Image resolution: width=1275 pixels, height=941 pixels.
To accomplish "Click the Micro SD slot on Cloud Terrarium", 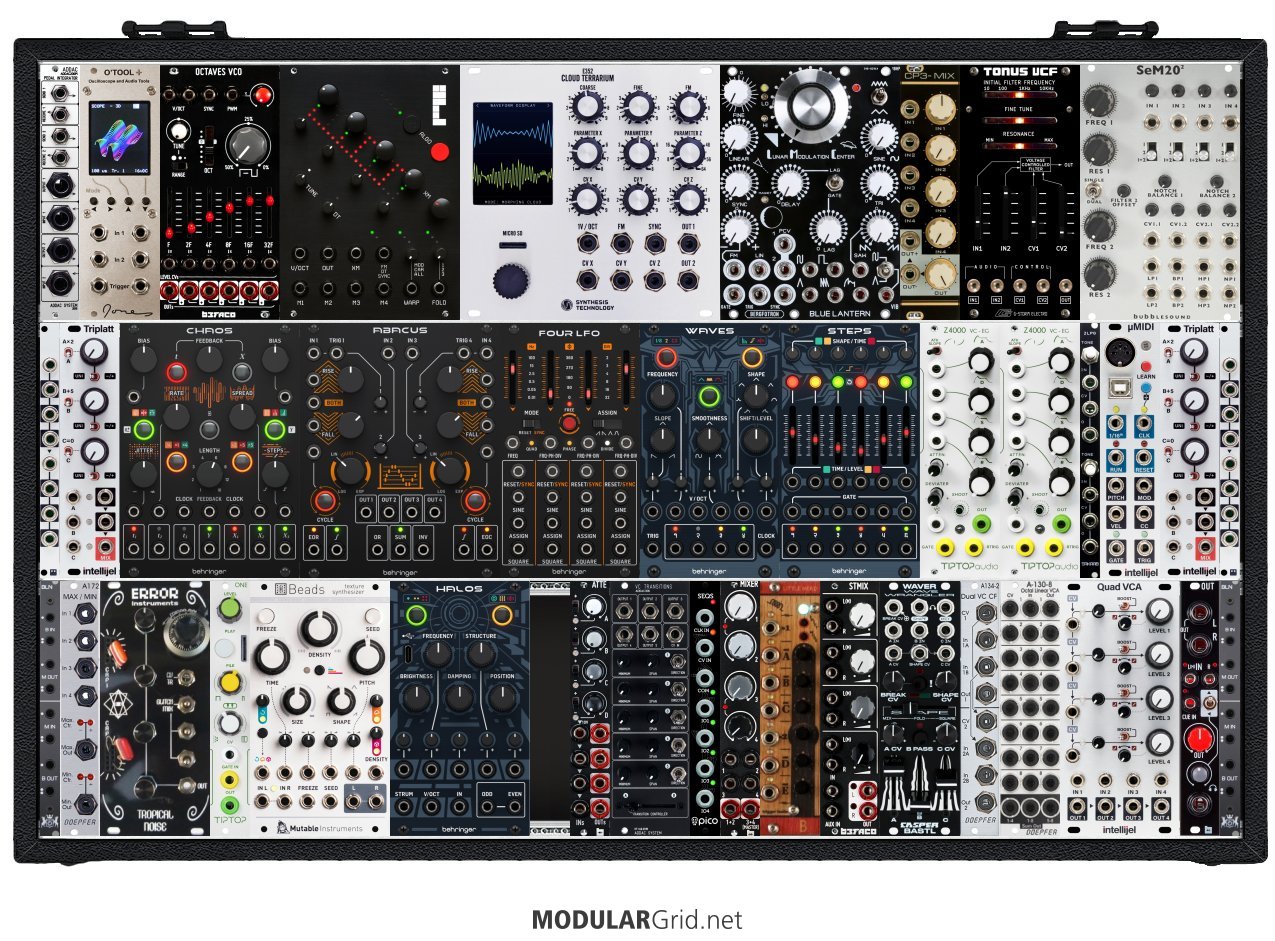I will click(x=511, y=243).
